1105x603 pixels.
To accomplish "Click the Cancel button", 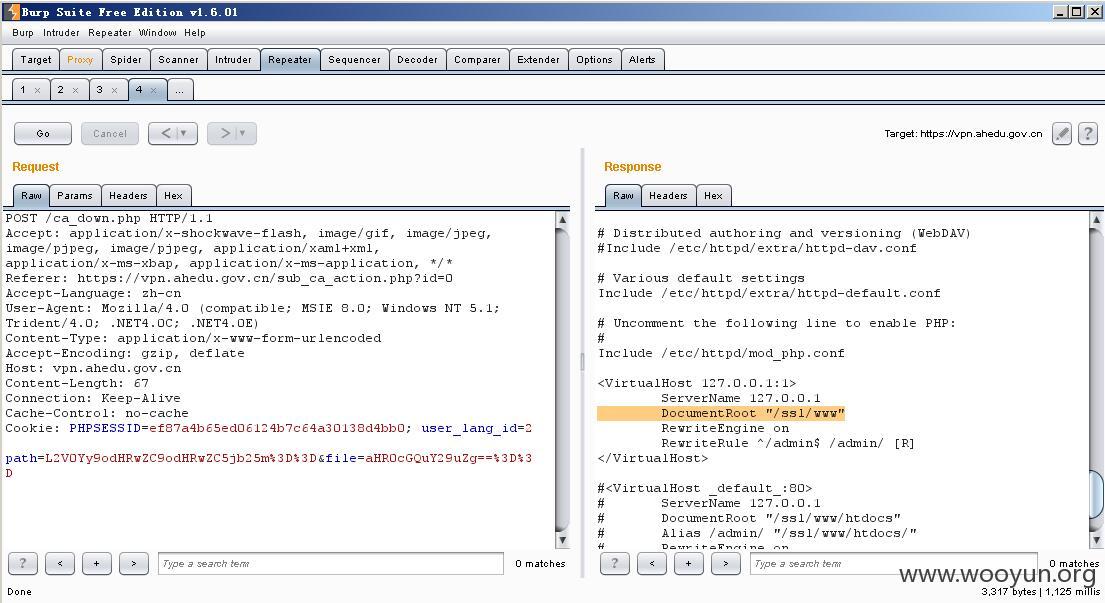I will 110,133.
